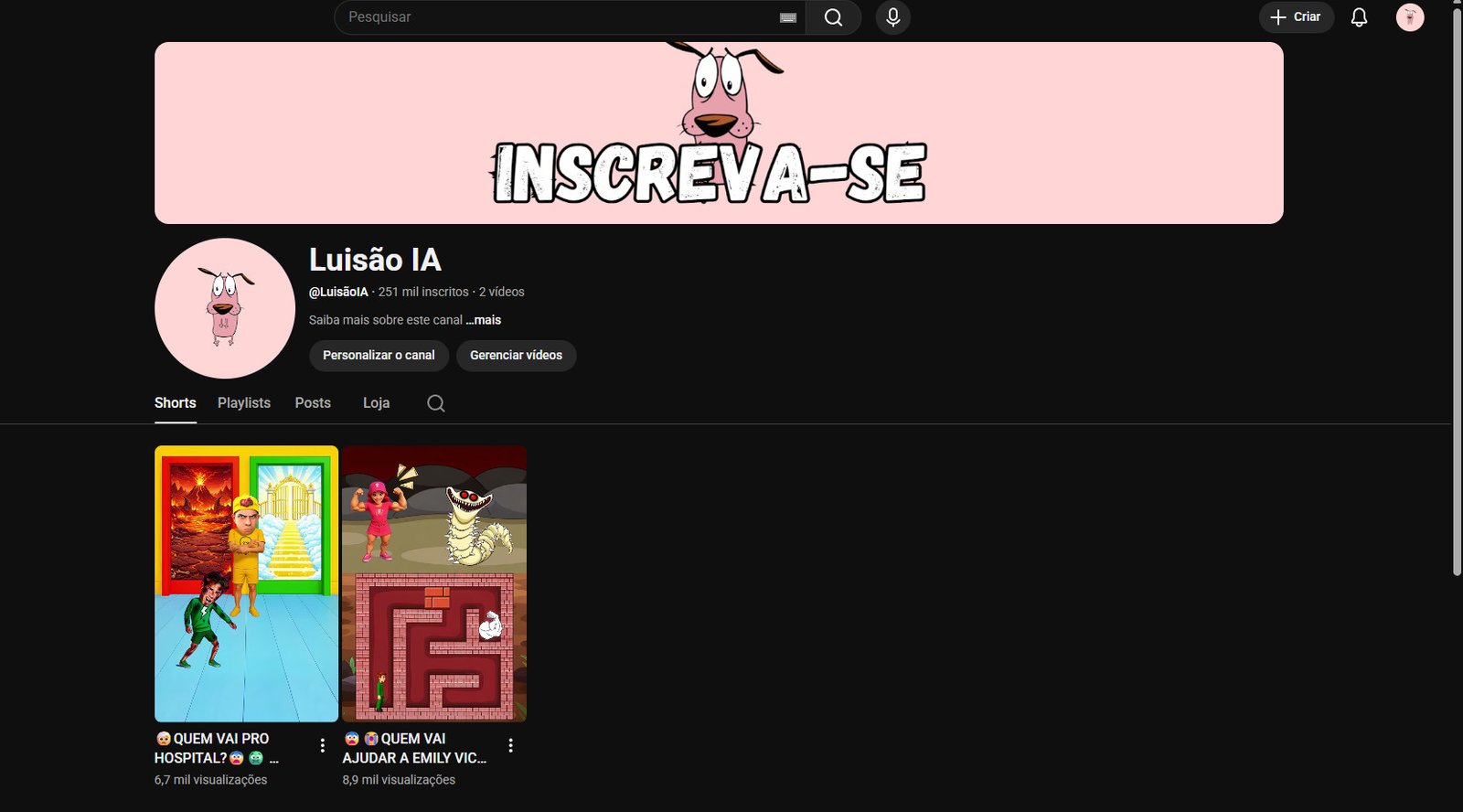1463x812 pixels.
Task: Start voice search with the microphone
Action: [x=893, y=17]
